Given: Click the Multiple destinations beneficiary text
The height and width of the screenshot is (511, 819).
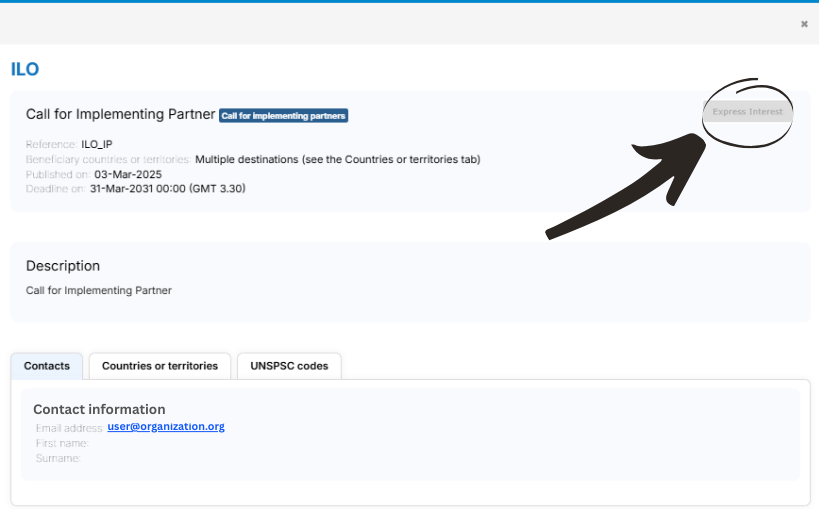Looking at the screenshot, I should tap(338, 159).
